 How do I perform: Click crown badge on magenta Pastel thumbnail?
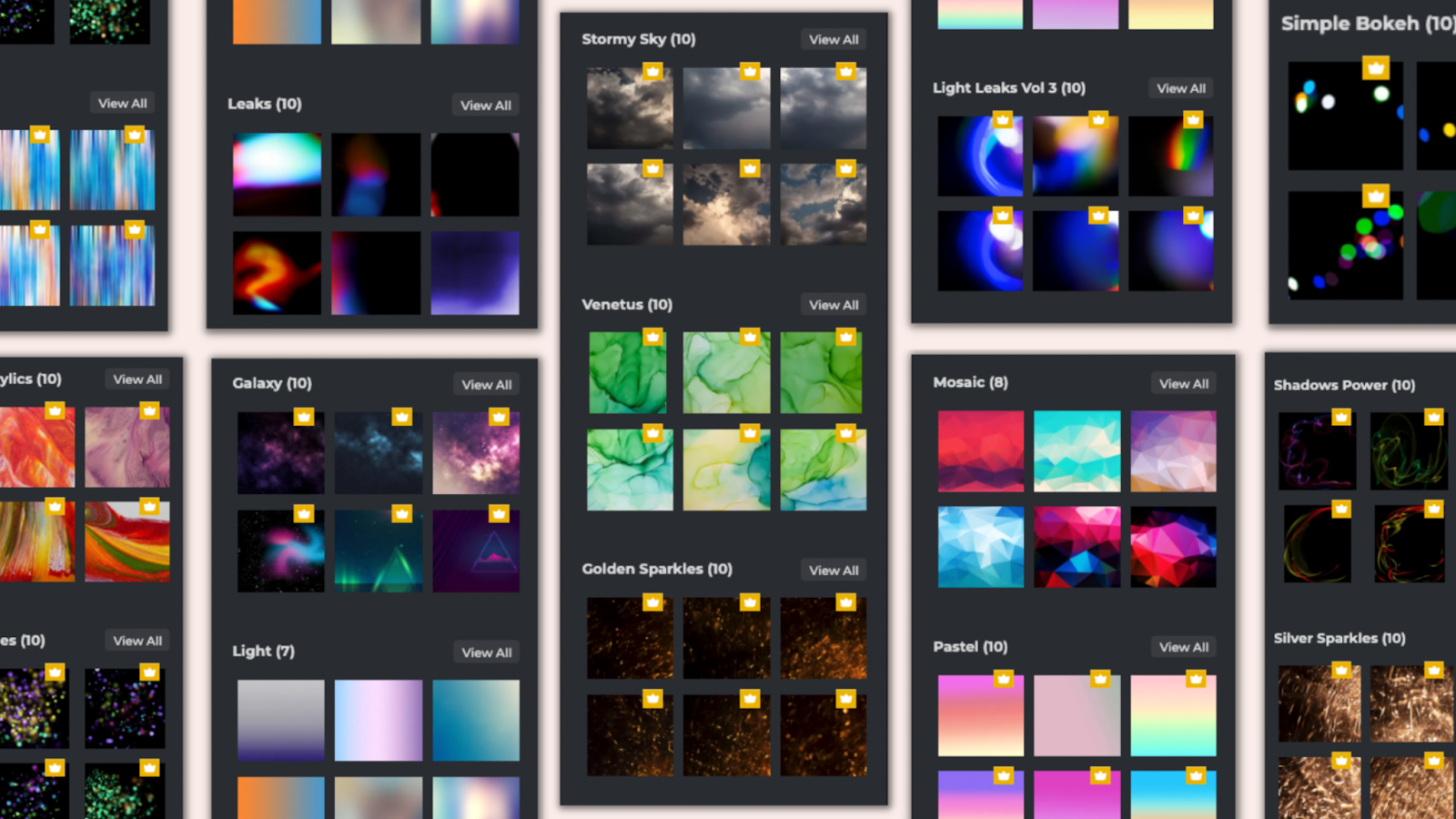pos(1100,775)
